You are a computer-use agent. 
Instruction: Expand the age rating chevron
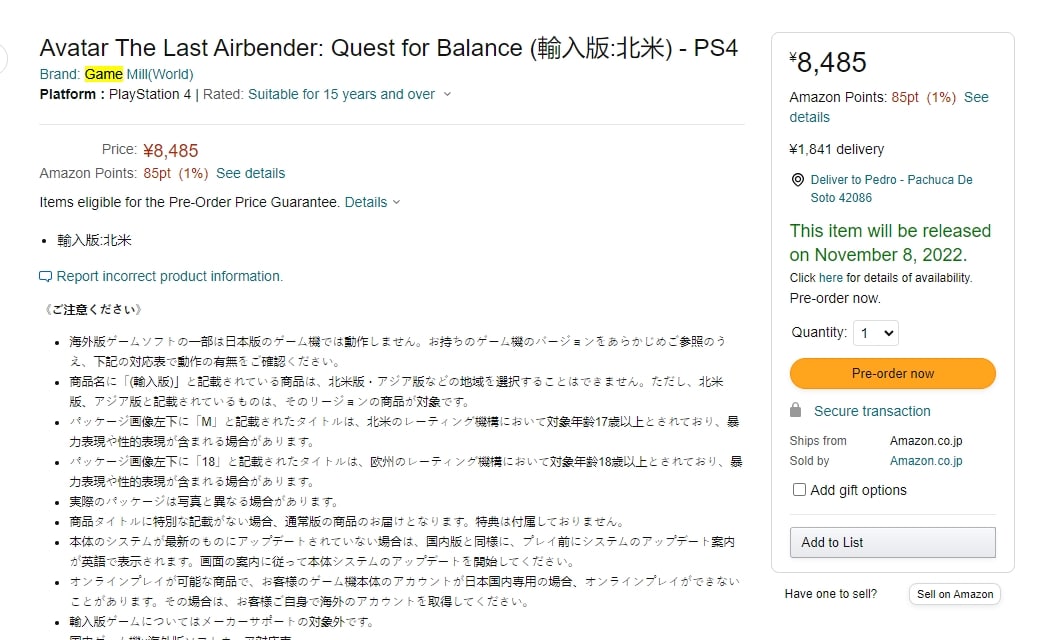click(x=447, y=95)
